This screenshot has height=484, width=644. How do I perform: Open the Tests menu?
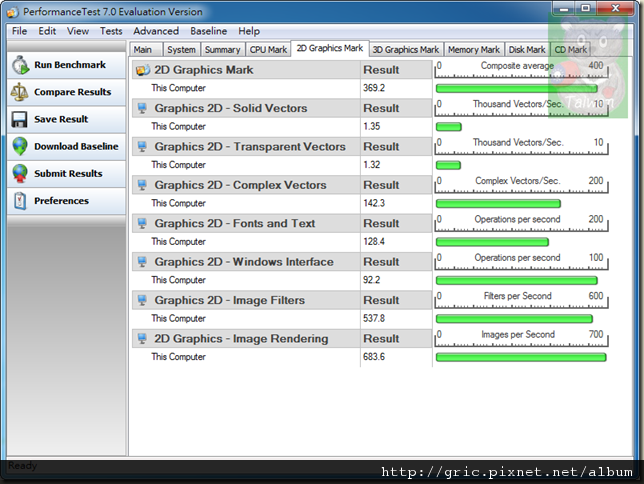111,31
